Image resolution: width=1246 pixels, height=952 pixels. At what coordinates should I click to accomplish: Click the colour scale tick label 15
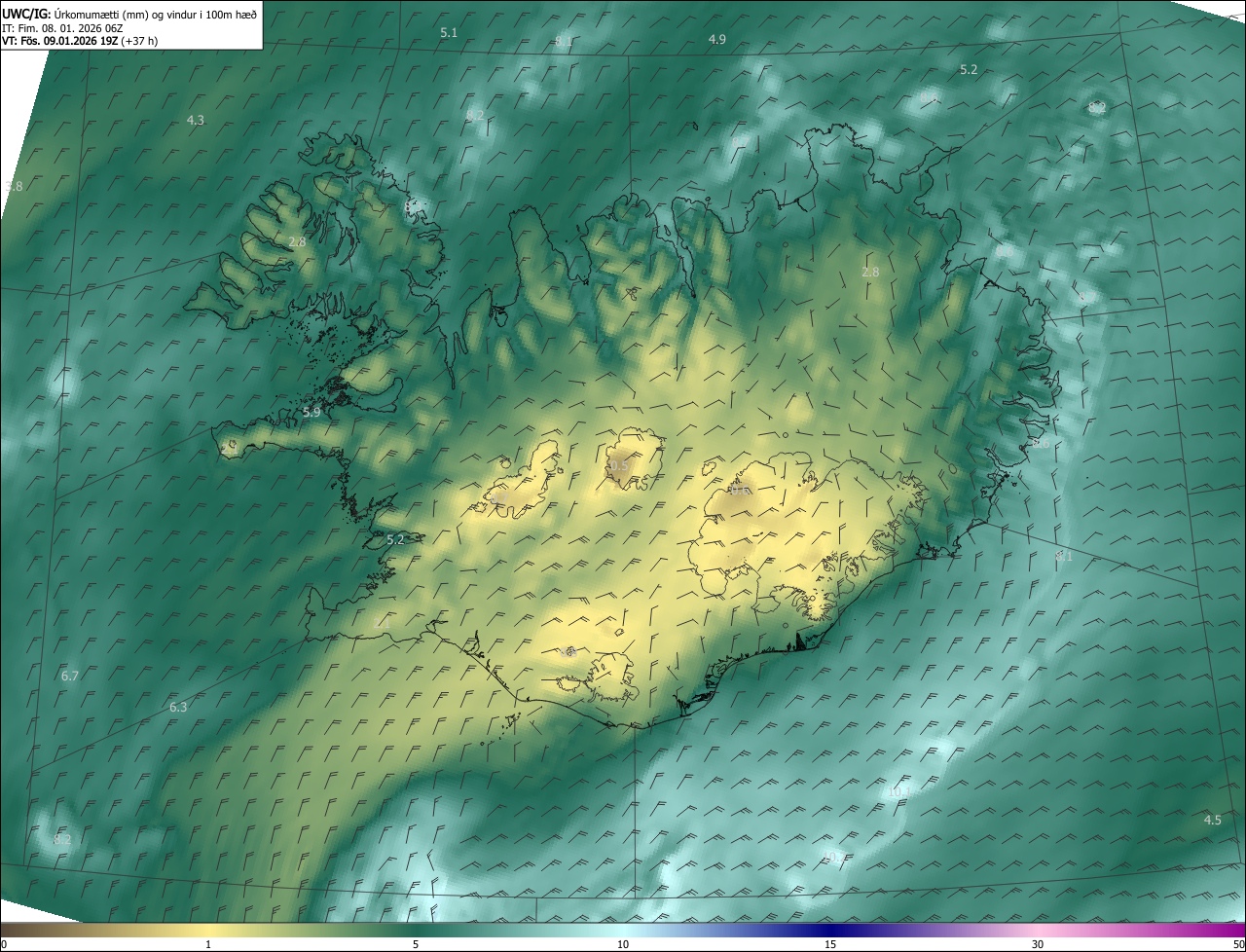830,944
